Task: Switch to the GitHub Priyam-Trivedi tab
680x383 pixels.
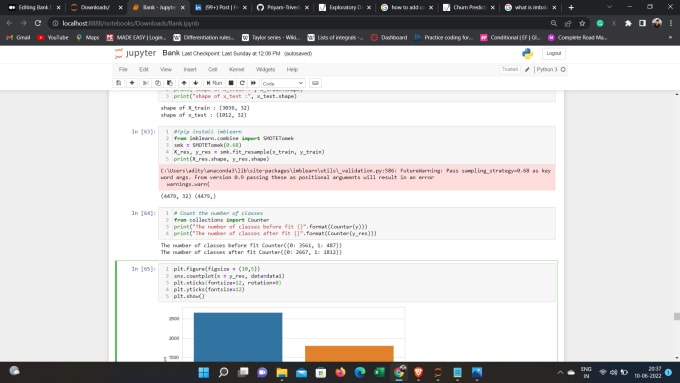Action: tap(282, 7)
